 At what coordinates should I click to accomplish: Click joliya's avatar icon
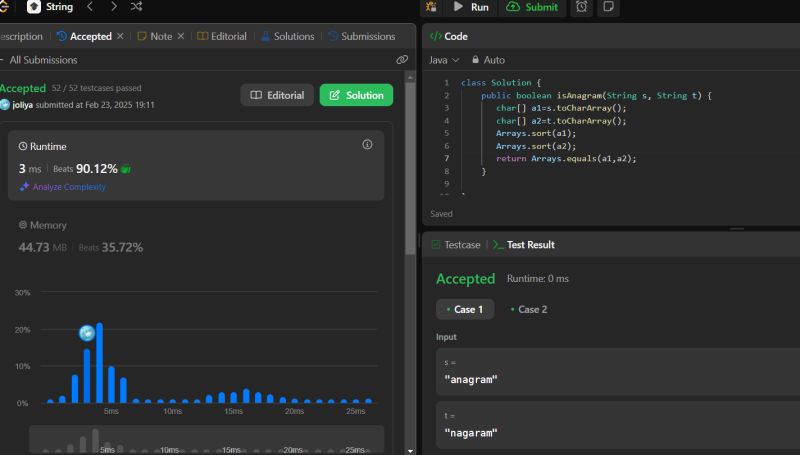tap(5, 105)
